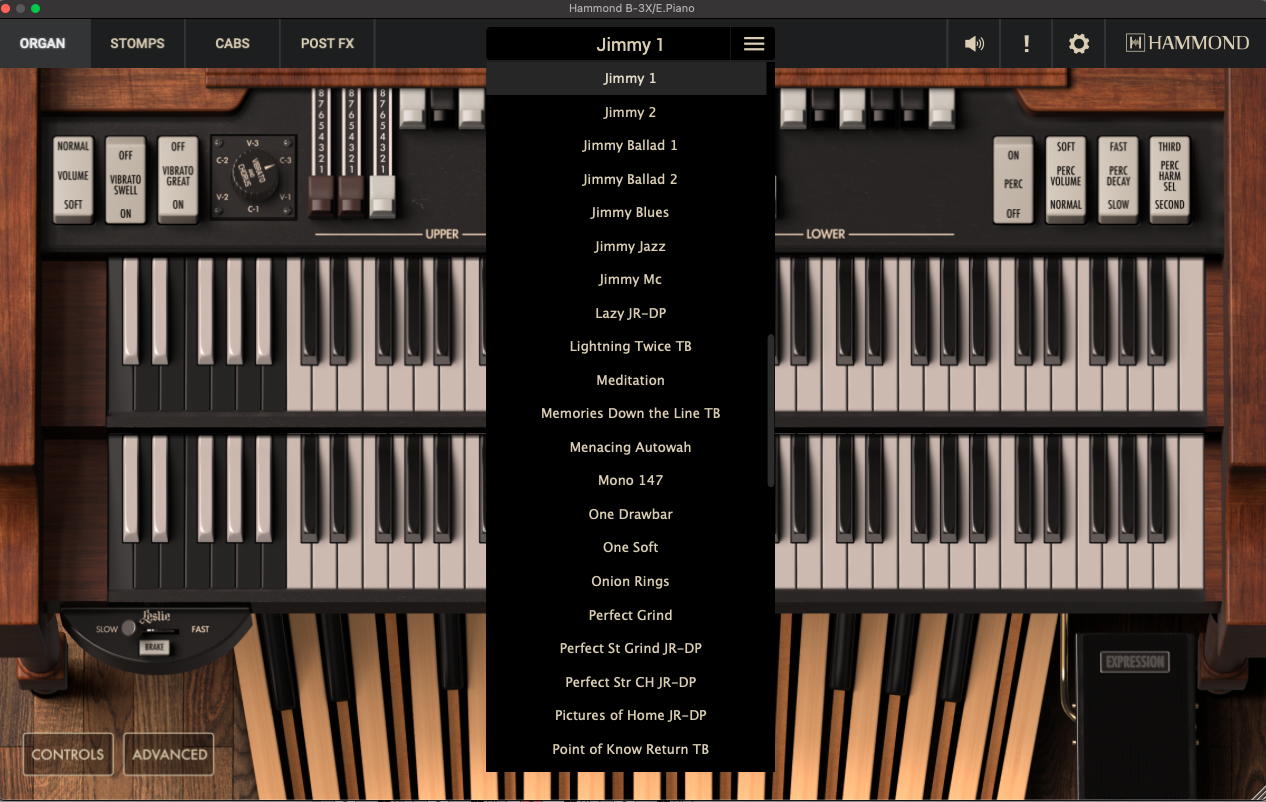
Task: Switch to the STOMPS tab
Action: coord(137,44)
